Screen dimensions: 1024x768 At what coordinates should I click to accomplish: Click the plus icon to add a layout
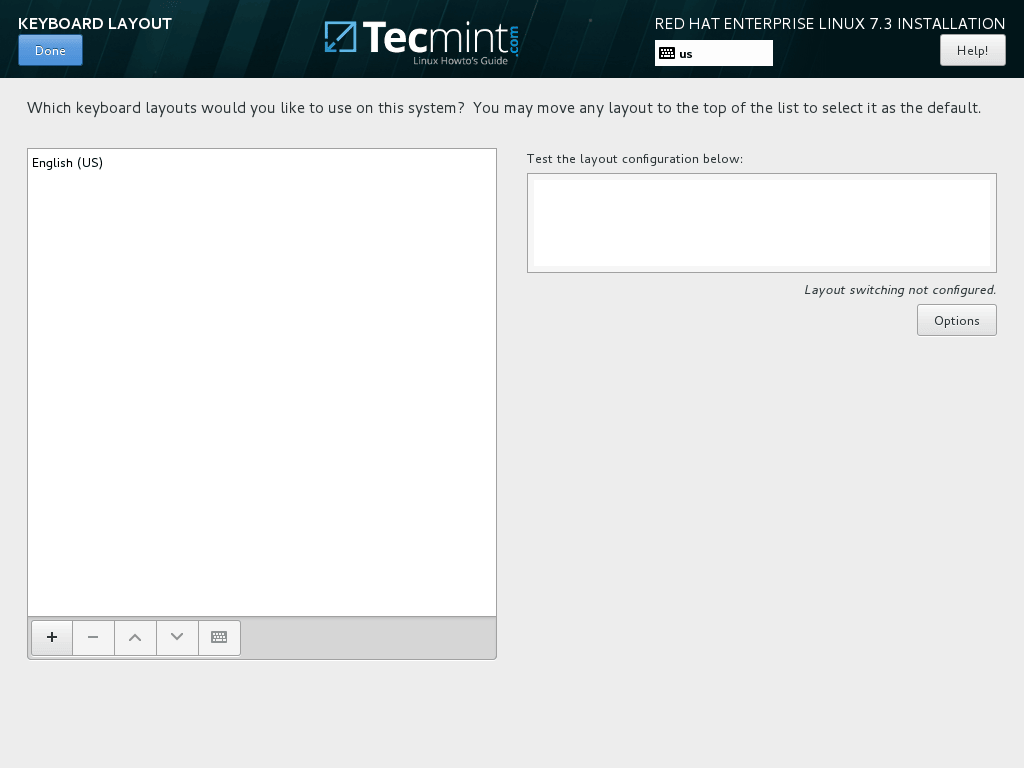pos(52,637)
